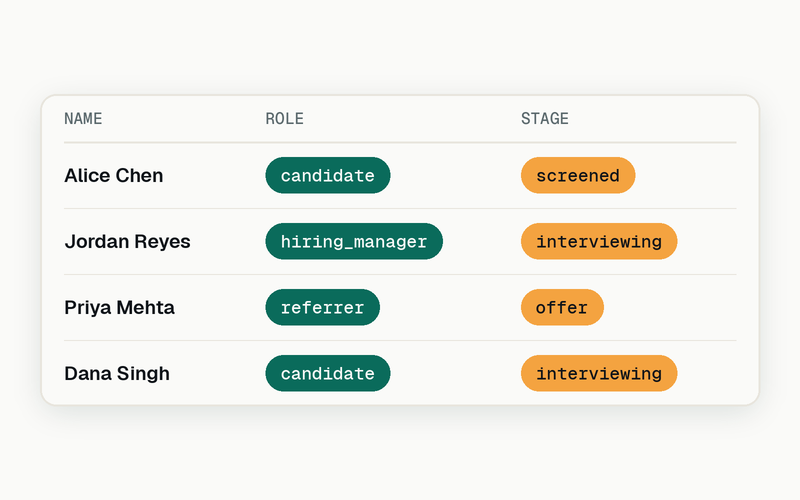Select the name Alice Chen
Screen dimensions: 800x500
tap(114, 176)
